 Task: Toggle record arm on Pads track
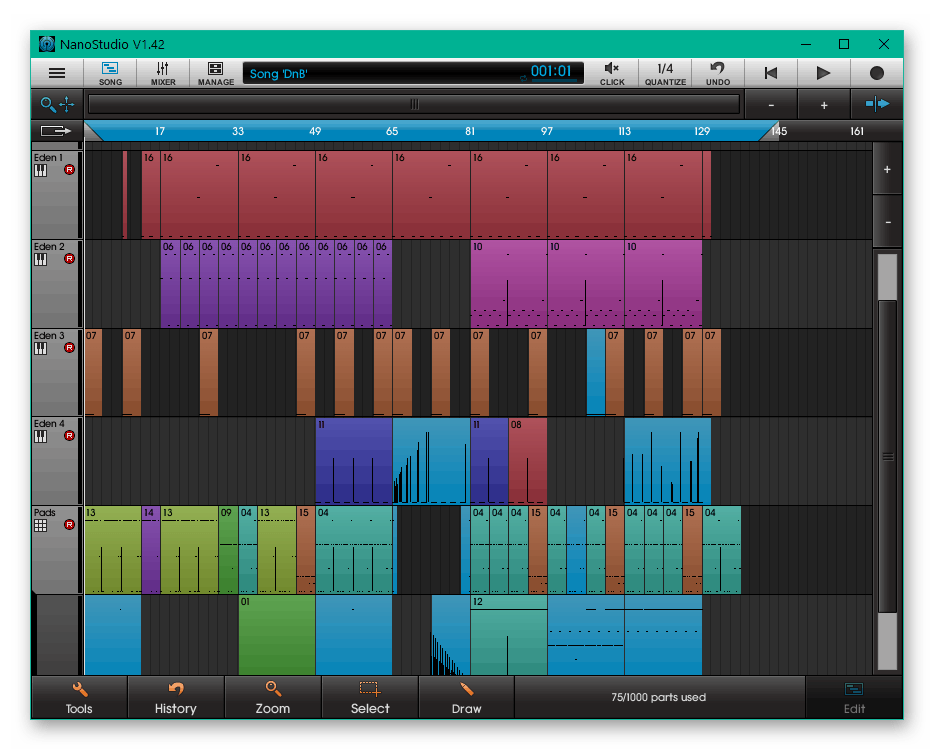pyautogui.click(x=70, y=524)
